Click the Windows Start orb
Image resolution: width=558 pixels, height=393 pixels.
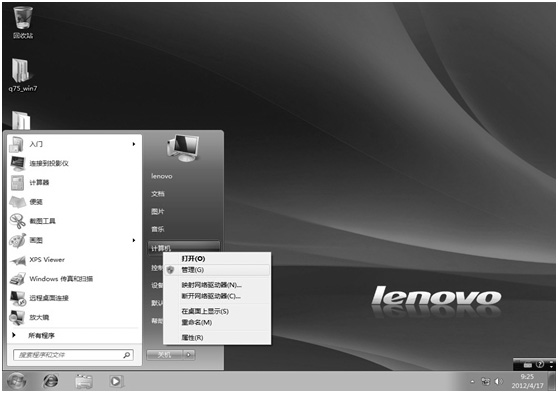[x=16, y=381]
